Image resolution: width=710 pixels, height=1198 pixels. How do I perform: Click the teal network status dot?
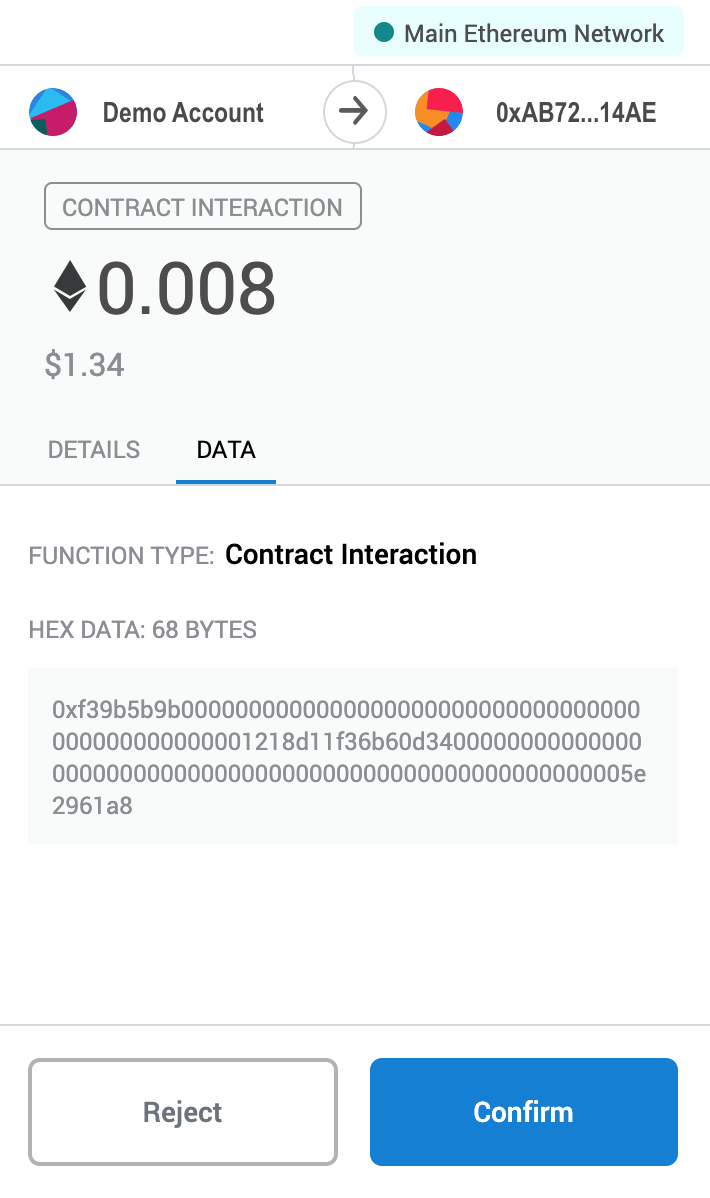point(383,32)
